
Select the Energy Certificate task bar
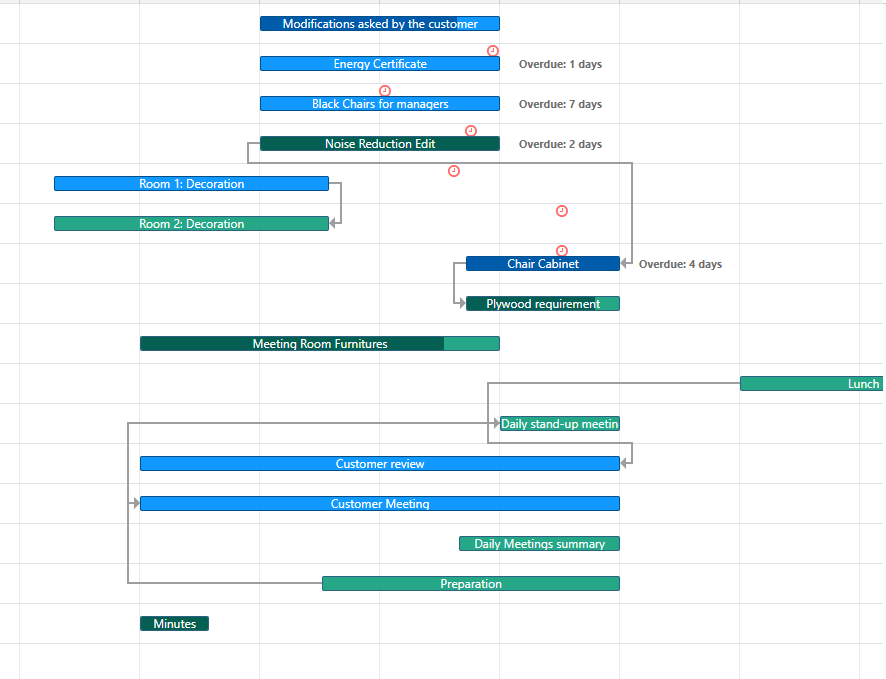pos(380,63)
